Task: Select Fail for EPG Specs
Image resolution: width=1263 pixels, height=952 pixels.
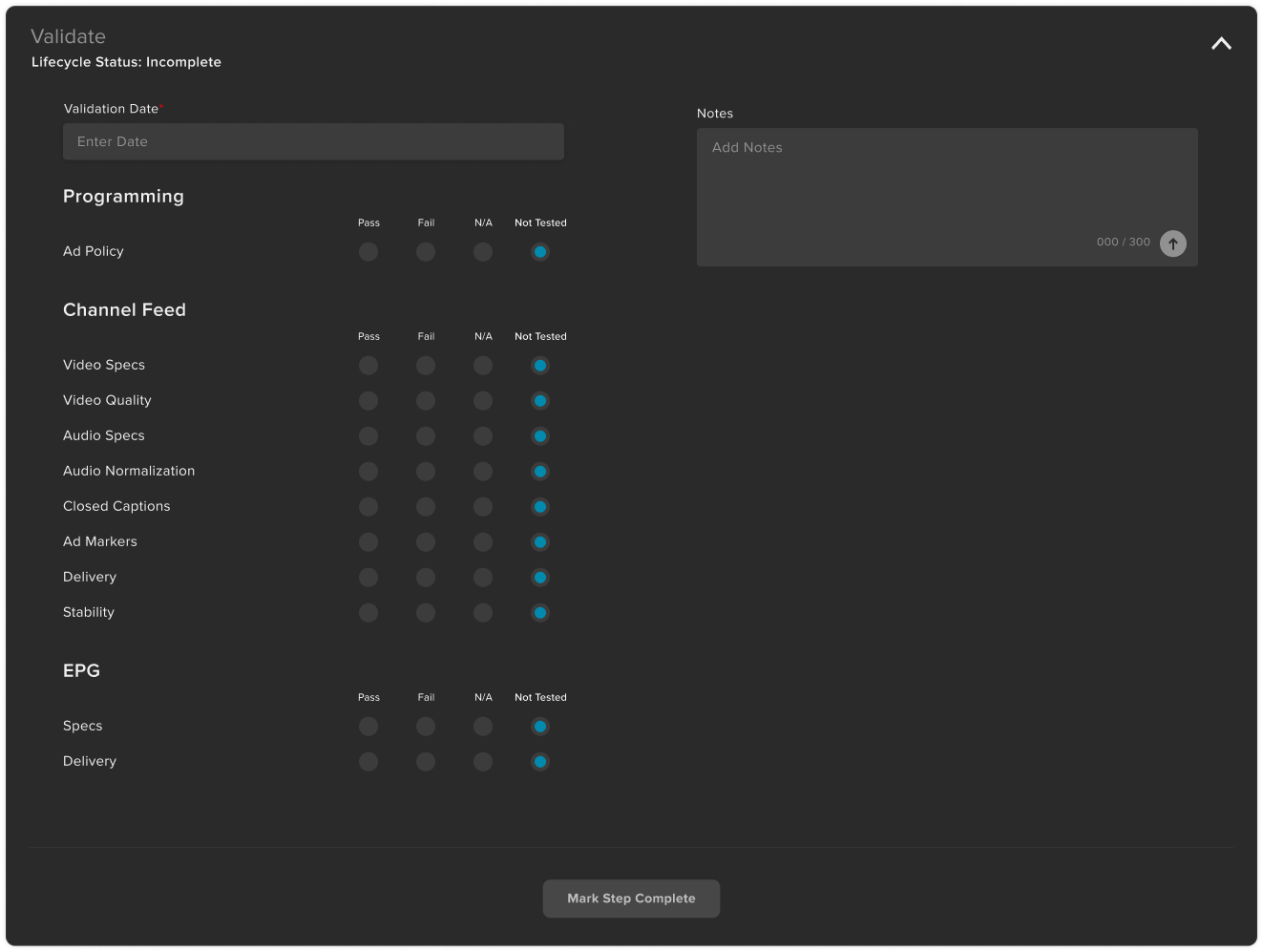Action: point(426,726)
